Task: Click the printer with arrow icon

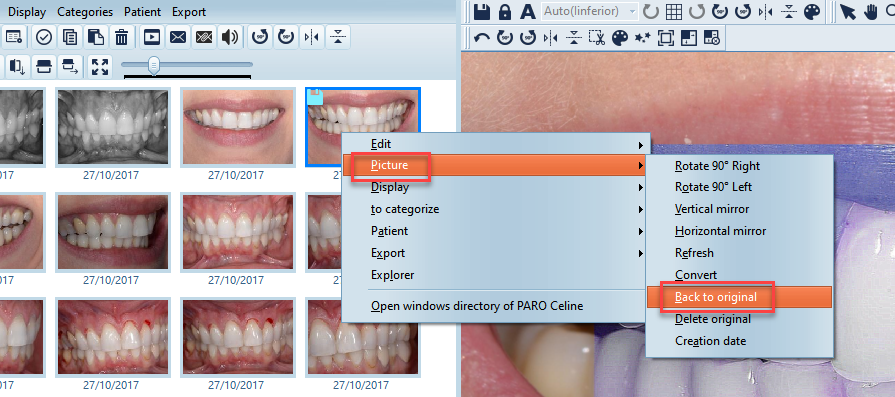Action: (x=70, y=66)
